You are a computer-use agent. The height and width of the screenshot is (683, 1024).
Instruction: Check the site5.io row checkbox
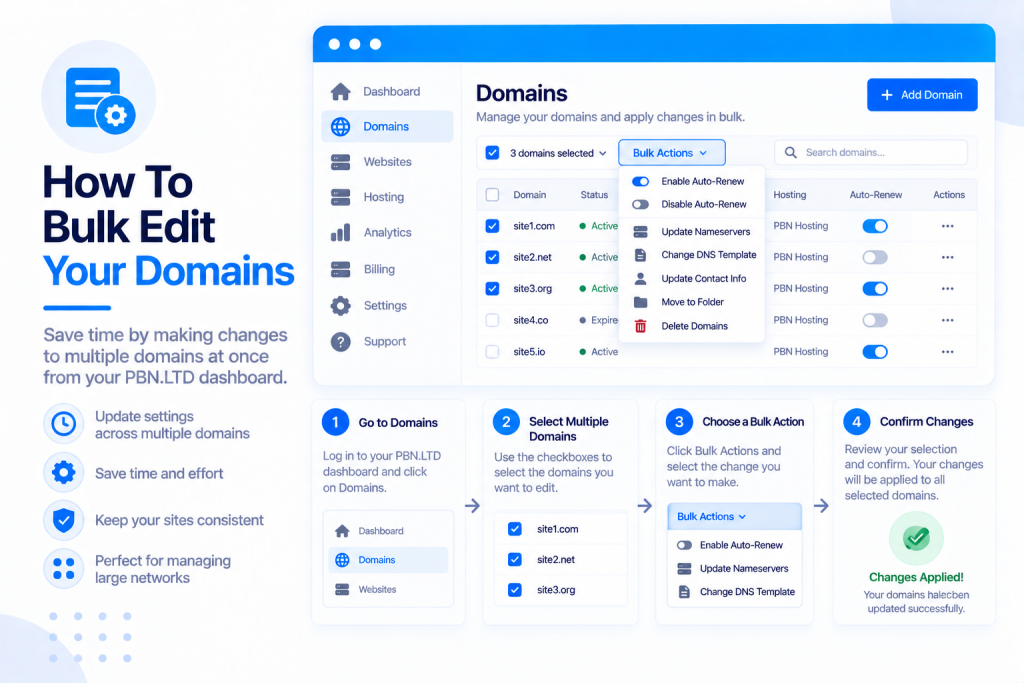[x=492, y=351]
